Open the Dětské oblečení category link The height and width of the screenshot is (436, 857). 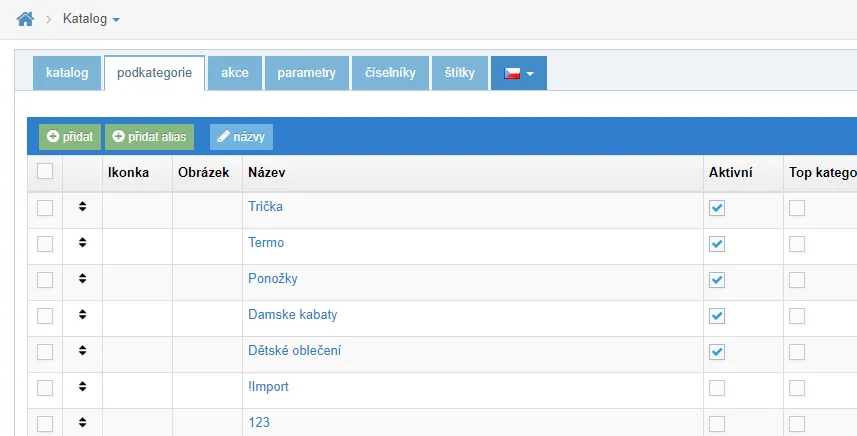pyautogui.click(x=295, y=350)
